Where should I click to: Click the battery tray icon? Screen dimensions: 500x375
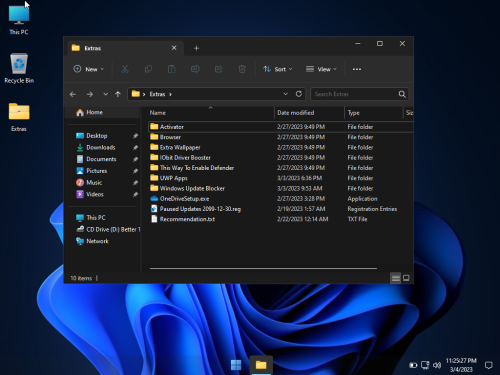coord(413,365)
